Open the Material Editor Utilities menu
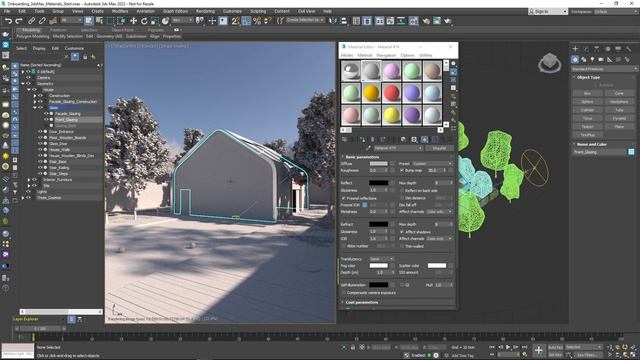The height and width of the screenshot is (360, 640). pos(425,55)
